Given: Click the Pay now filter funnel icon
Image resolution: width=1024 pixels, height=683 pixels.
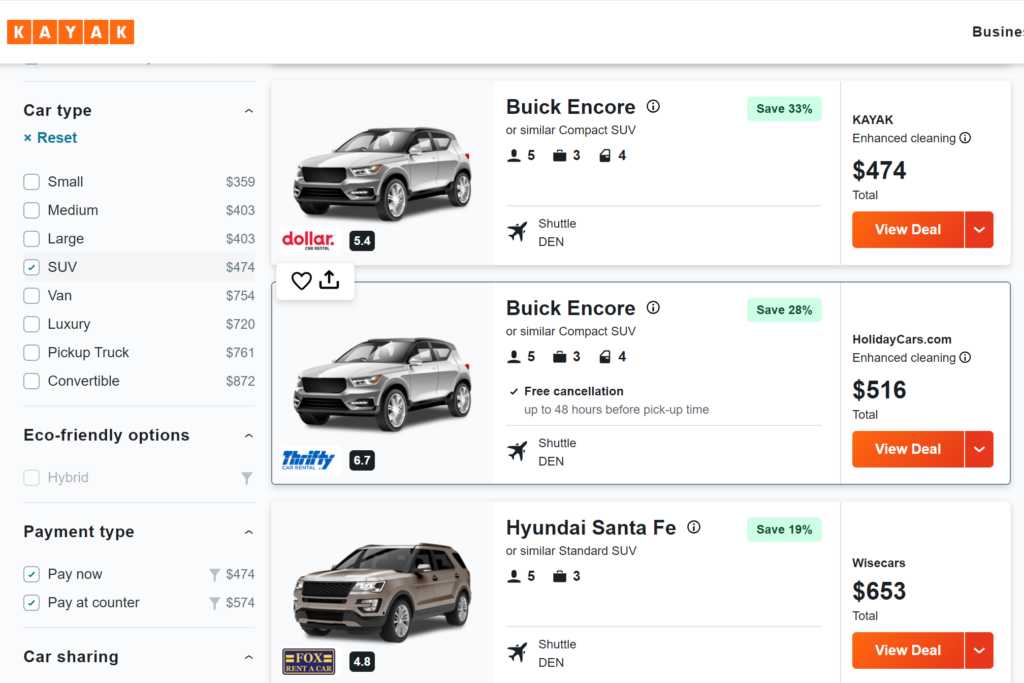Looking at the screenshot, I should point(214,575).
